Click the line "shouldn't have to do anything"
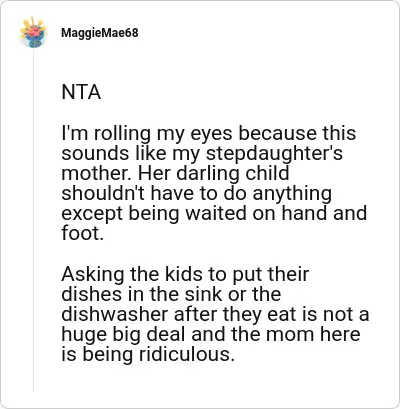400x409 pixels. coord(197,194)
